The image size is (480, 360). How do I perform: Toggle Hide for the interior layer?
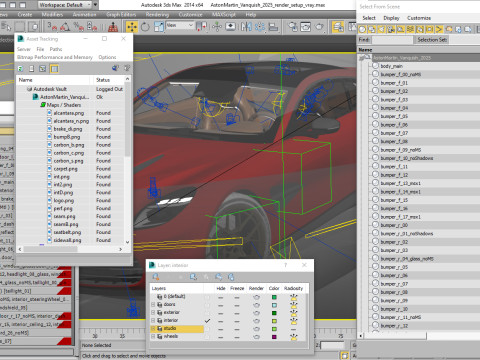coord(221,321)
